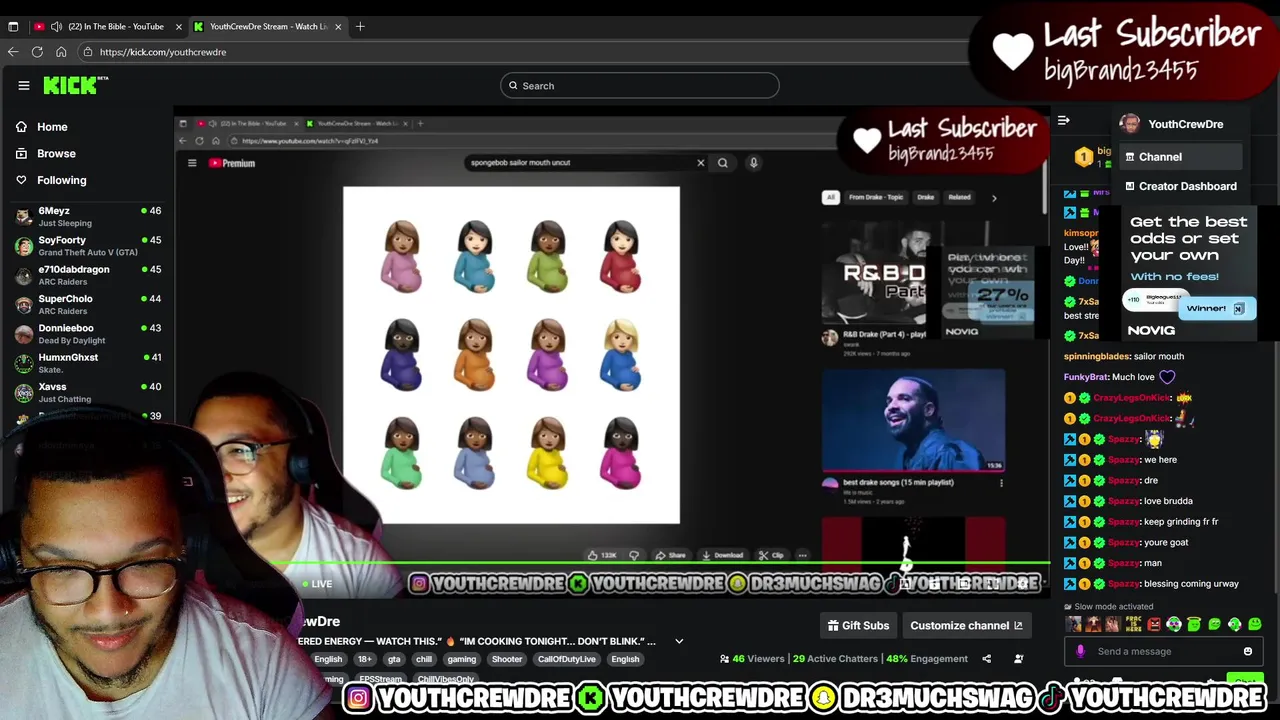The width and height of the screenshot is (1280, 720).
Task: Click YouTube Share button
Action: point(670,555)
